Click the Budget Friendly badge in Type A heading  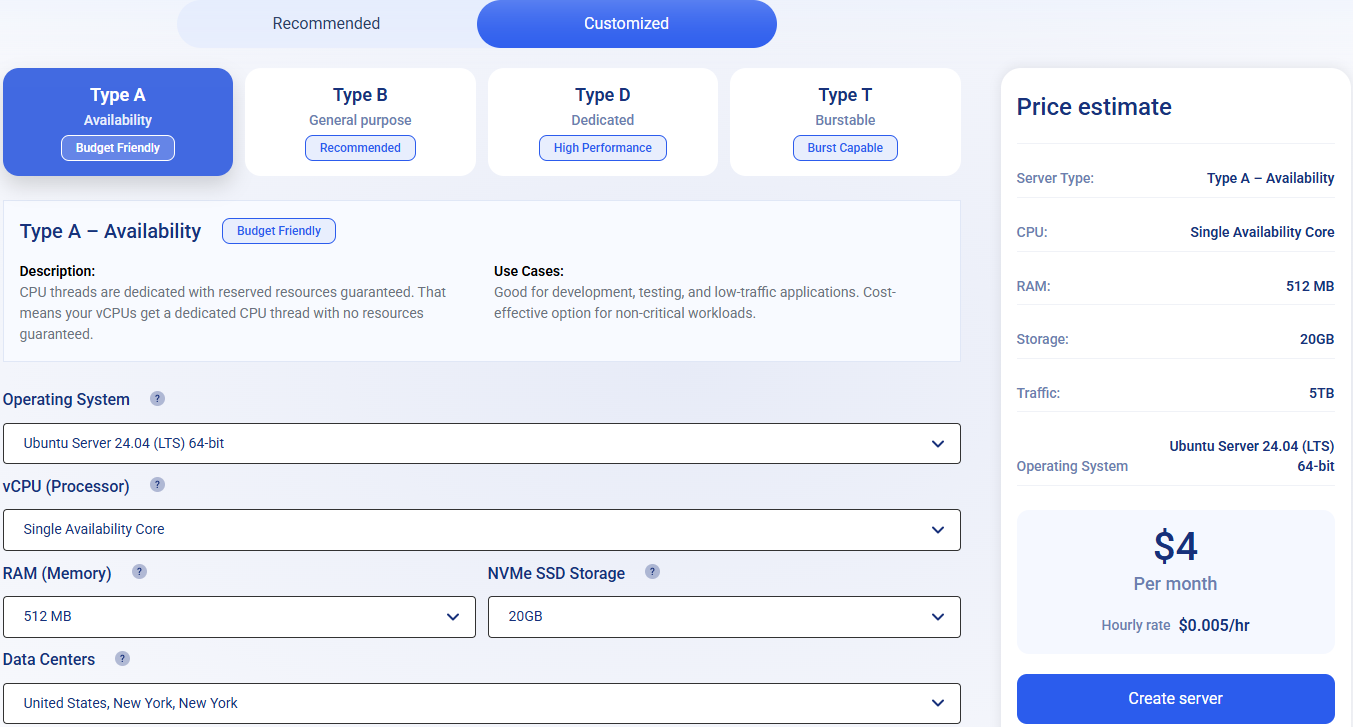279,231
